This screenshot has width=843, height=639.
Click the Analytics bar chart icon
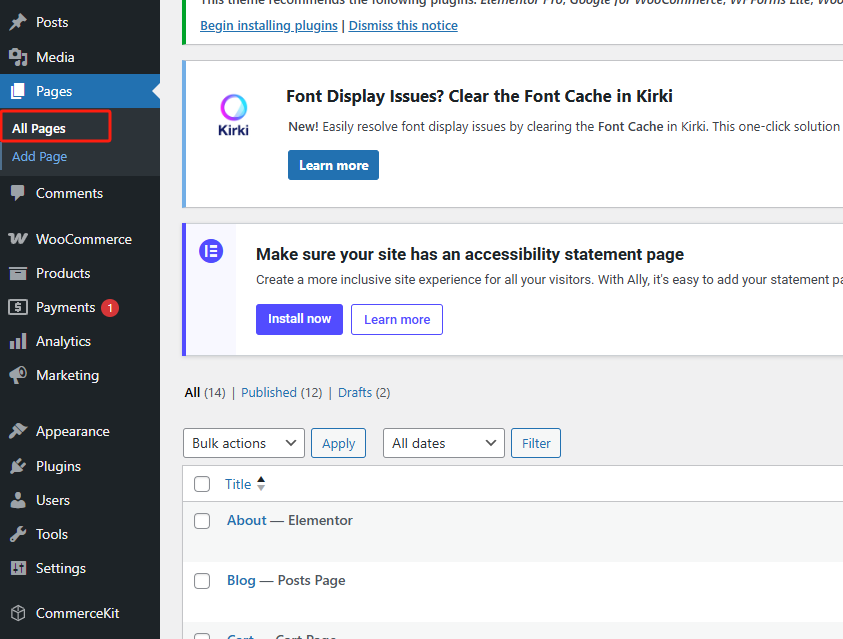coord(18,341)
